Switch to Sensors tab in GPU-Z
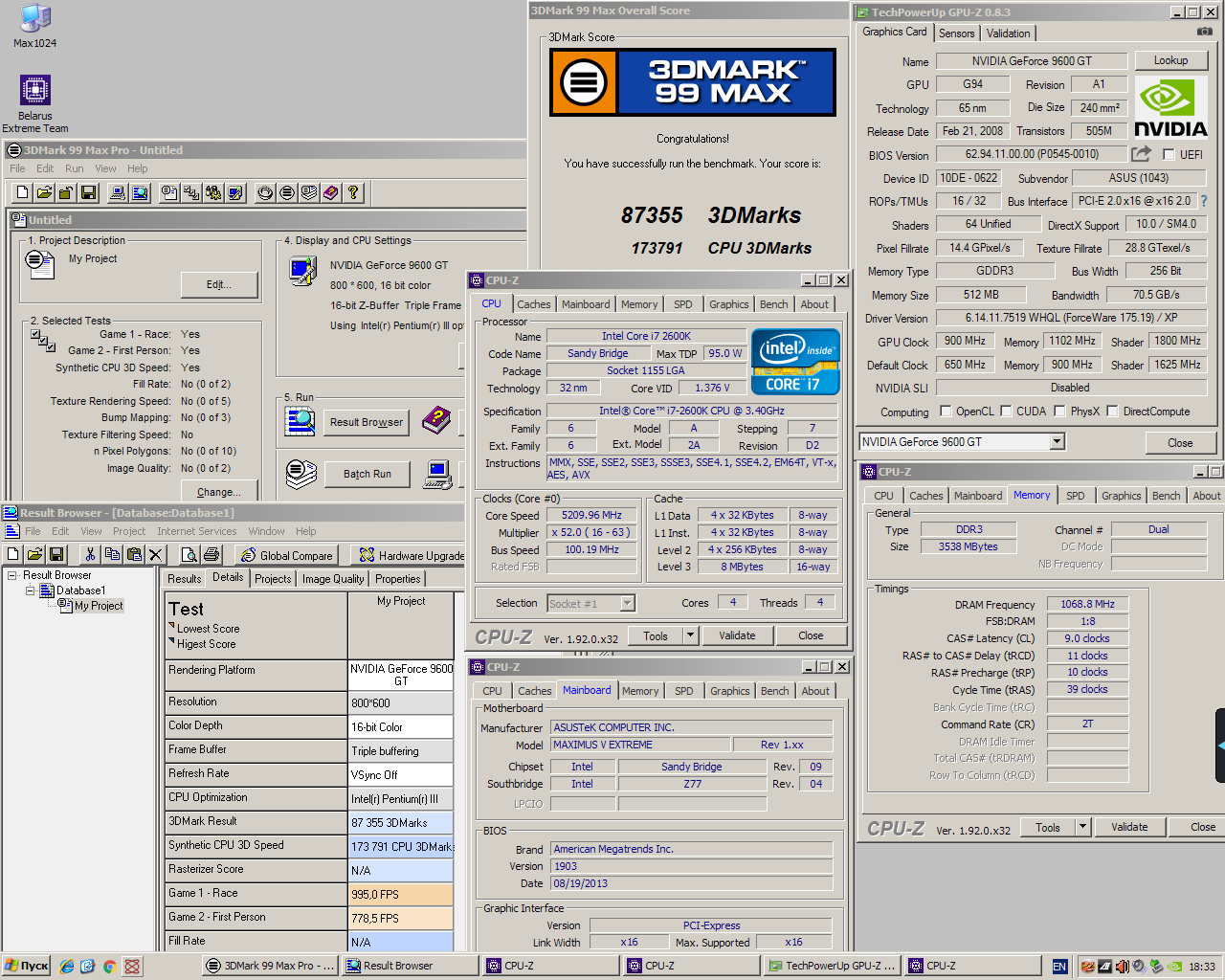Image resolution: width=1225 pixels, height=980 pixels. click(x=956, y=33)
